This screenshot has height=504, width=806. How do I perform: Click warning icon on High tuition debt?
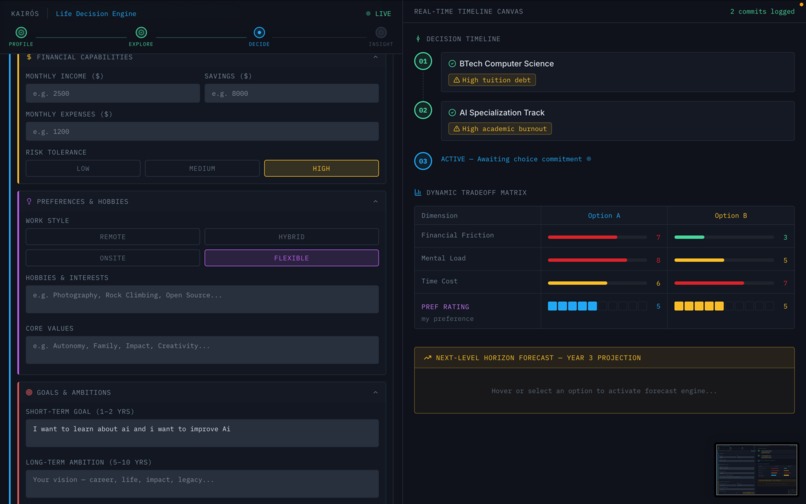tap(456, 80)
